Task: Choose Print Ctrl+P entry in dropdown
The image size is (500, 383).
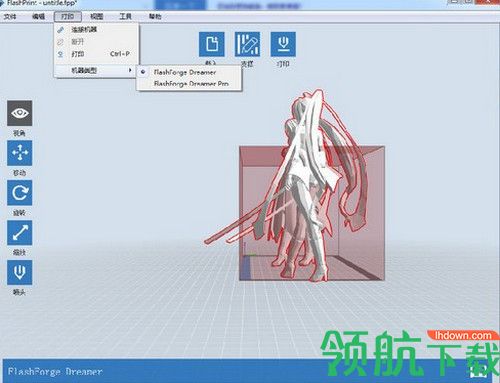Action: pos(96,54)
